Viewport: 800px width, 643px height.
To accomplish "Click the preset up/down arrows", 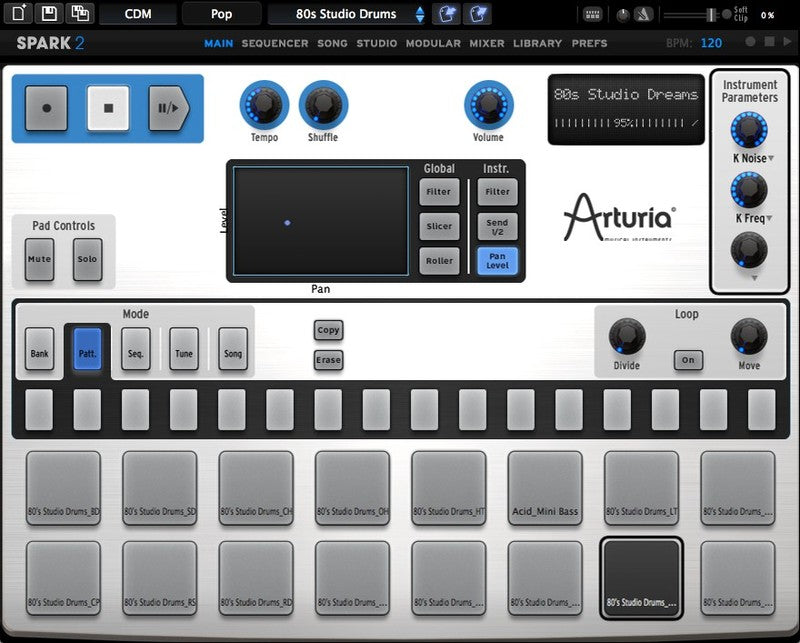I will (x=419, y=14).
